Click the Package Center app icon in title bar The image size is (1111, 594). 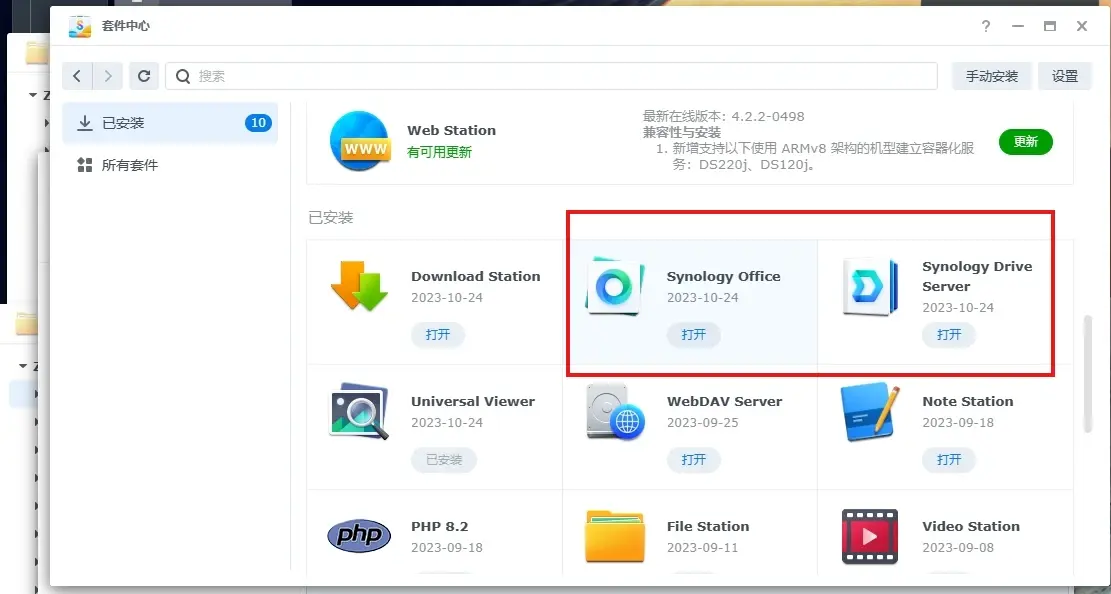pyautogui.click(x=80, y=26)
